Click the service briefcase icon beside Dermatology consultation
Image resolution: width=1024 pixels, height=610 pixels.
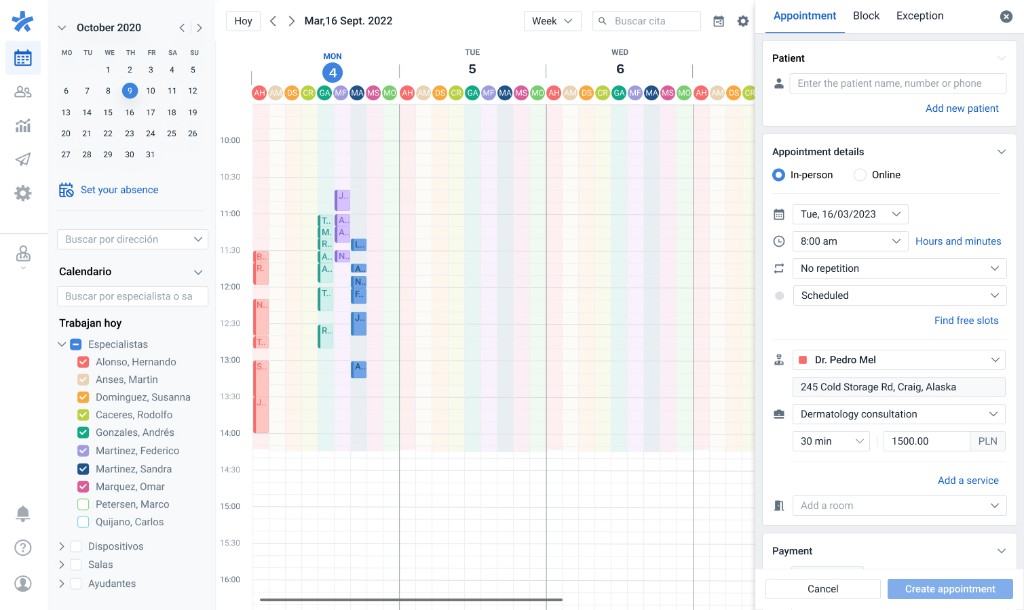[x=778, y=414]
